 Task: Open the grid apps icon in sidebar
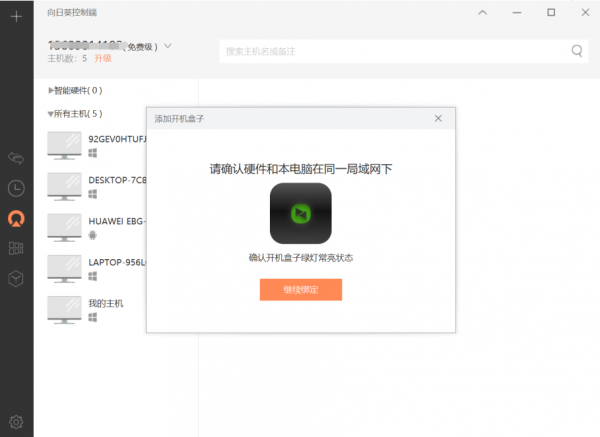click(x=16, y=248)
